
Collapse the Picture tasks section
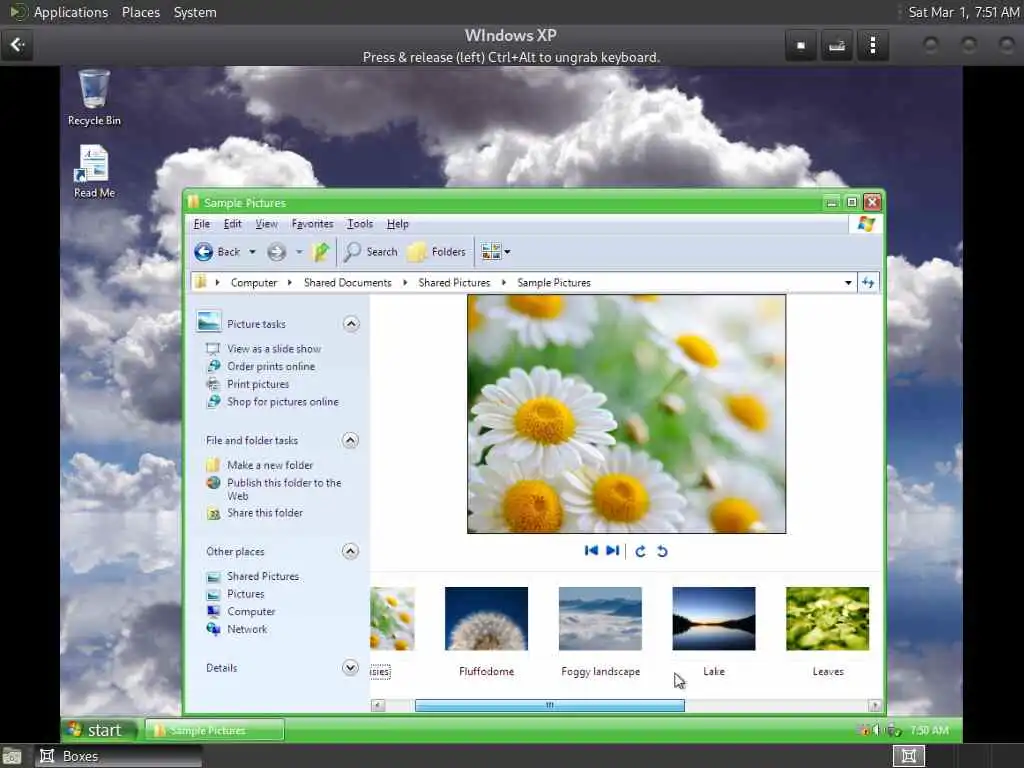(351, 324)
